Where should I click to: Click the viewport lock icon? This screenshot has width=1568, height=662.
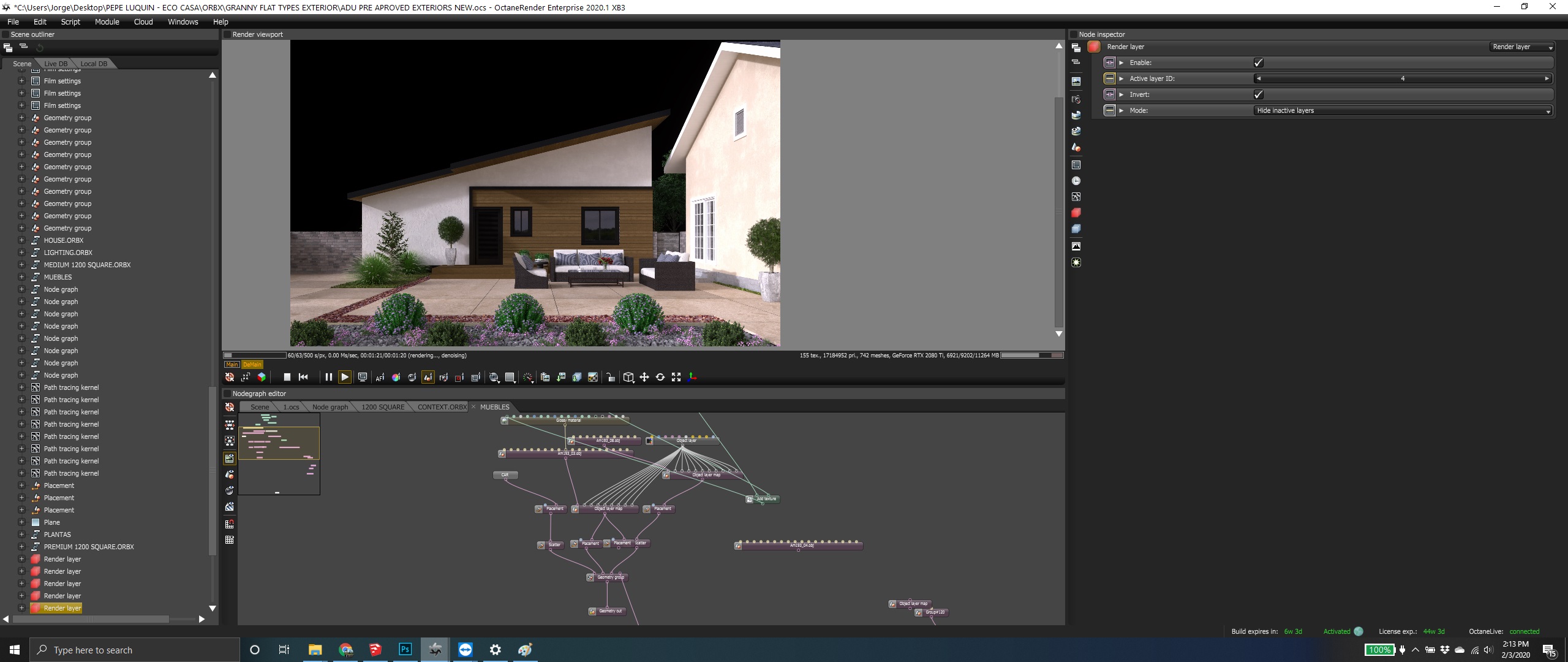(x=611, y=378)
